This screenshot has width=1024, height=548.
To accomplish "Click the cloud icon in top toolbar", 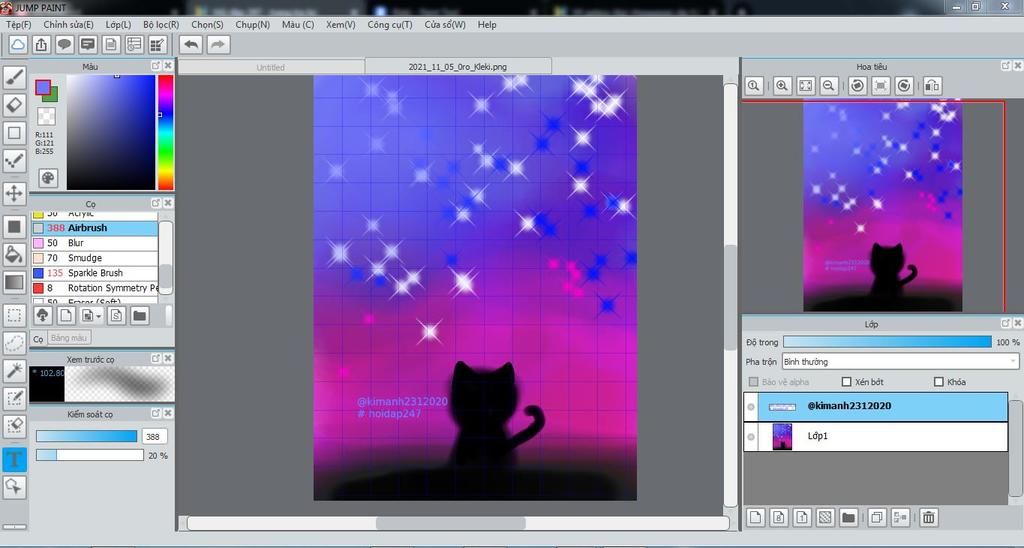I will pos(18,44).
